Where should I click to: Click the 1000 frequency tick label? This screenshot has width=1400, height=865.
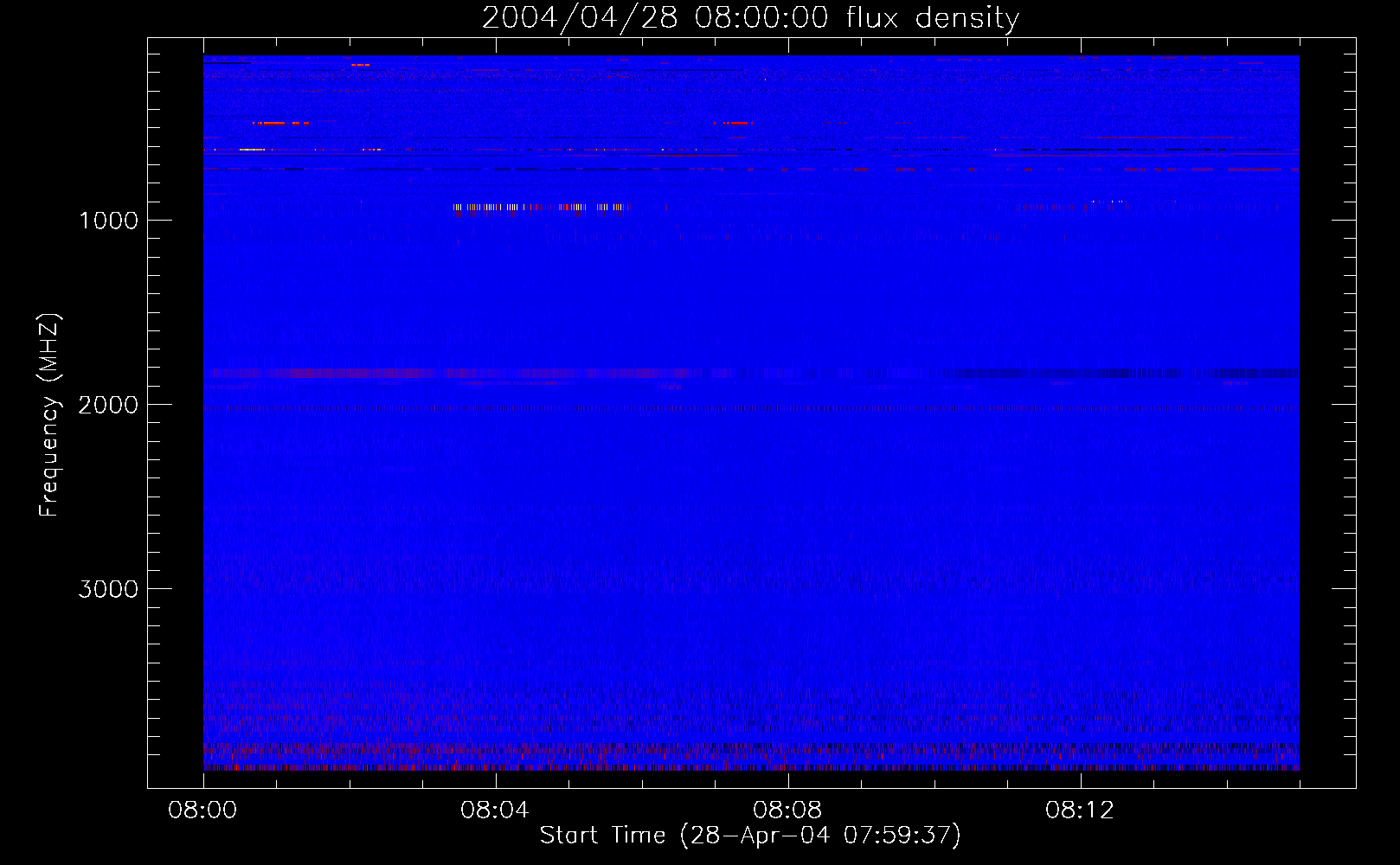click(108, 221)
